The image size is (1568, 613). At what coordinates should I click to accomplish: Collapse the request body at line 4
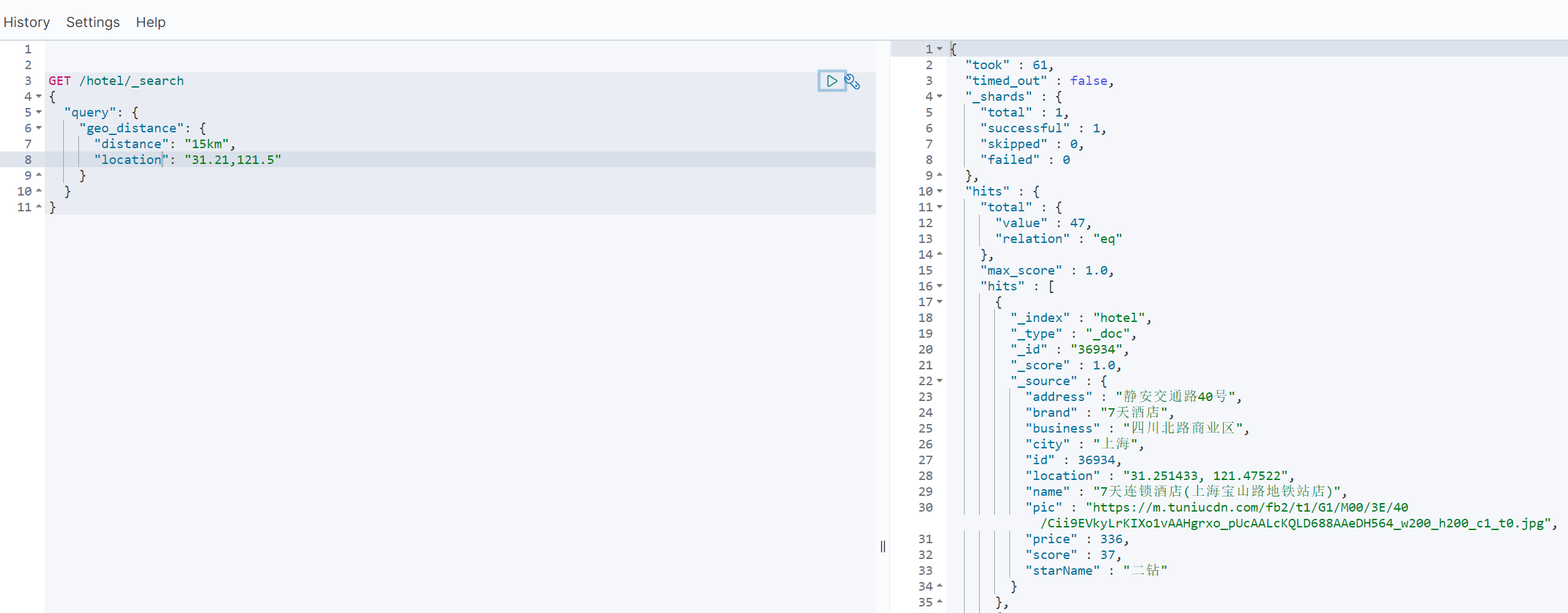(39, 96)
